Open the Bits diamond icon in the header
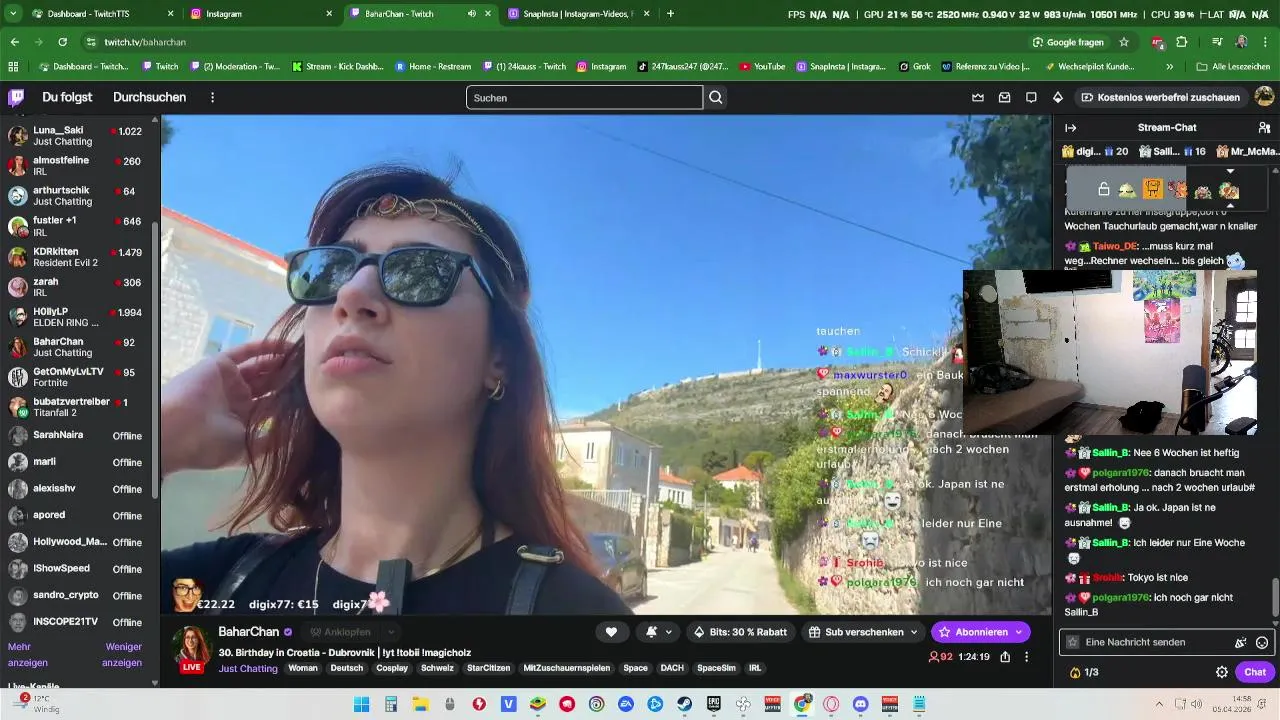The width and height of the screenshot is (1280, 720). pyautogui.click(x=1058, y=97)
